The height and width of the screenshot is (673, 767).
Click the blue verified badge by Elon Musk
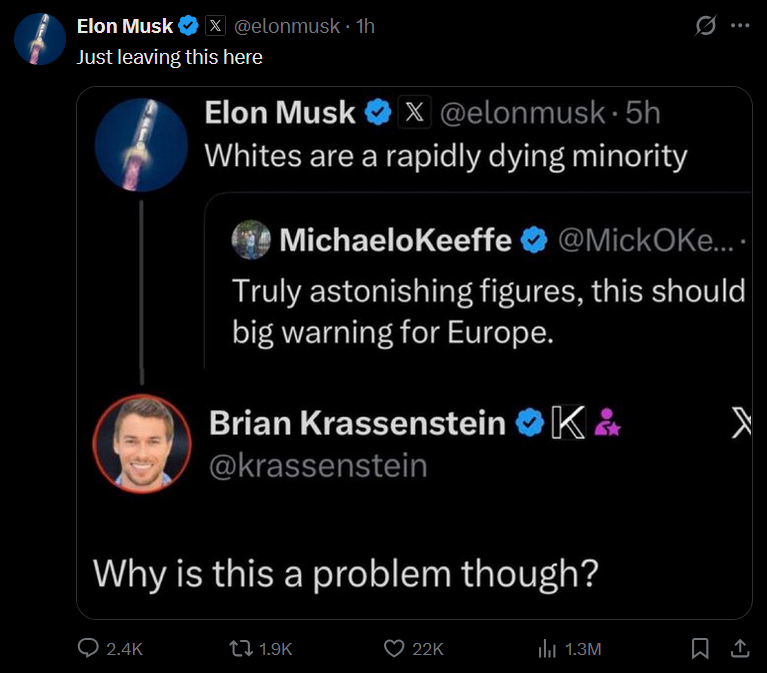(x=187, y=27)
